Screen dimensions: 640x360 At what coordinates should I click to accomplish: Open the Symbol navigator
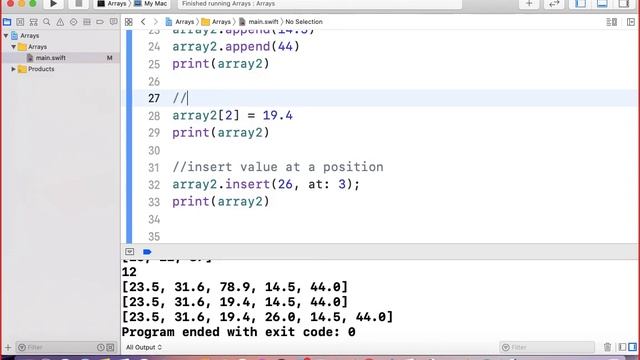(x=33, y=22)
